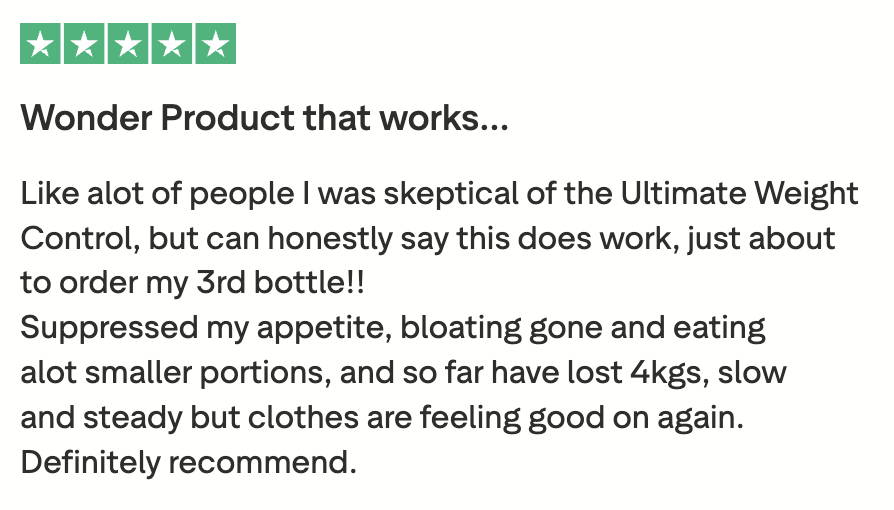Click the '4kgs,' weight loss text

[x=669, y=373]
